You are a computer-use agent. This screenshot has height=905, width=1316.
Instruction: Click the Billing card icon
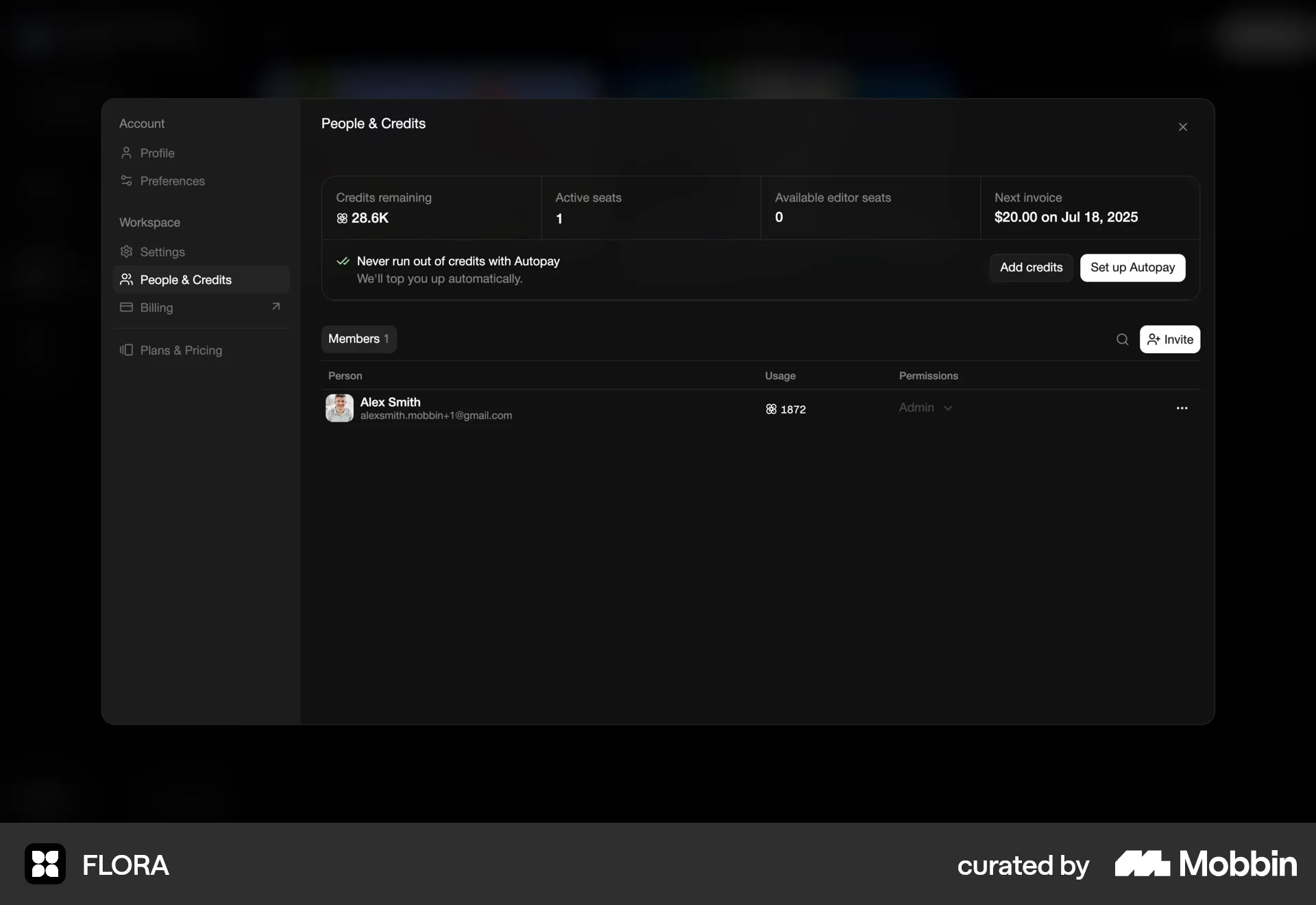point(126,307)
